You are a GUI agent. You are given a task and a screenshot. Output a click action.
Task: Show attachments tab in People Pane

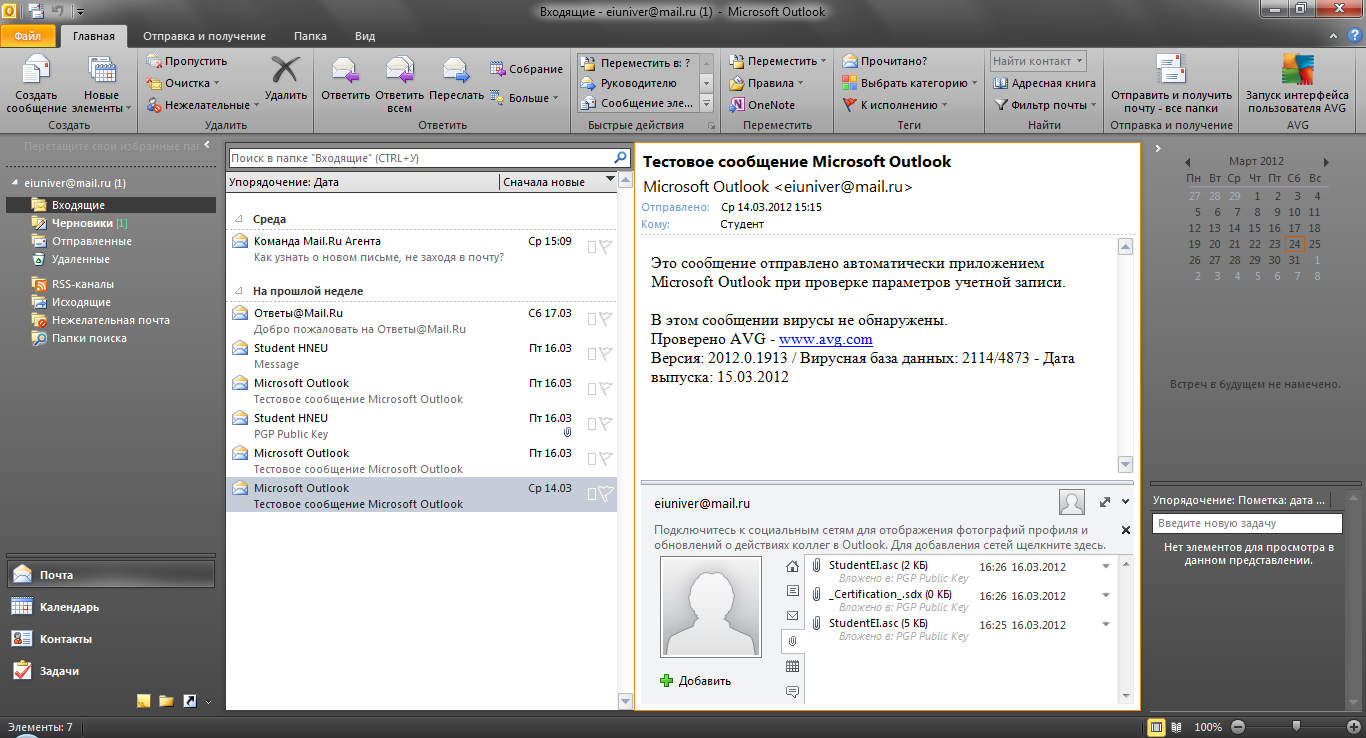793,640
